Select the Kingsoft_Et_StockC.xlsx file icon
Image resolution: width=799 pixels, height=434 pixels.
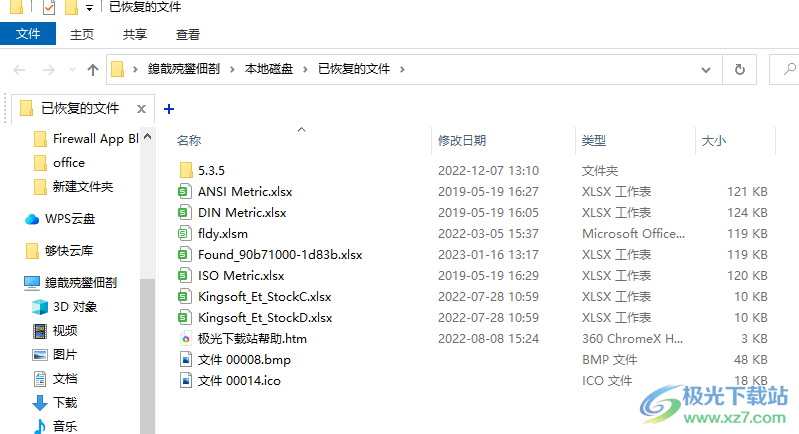pos(184,297)
